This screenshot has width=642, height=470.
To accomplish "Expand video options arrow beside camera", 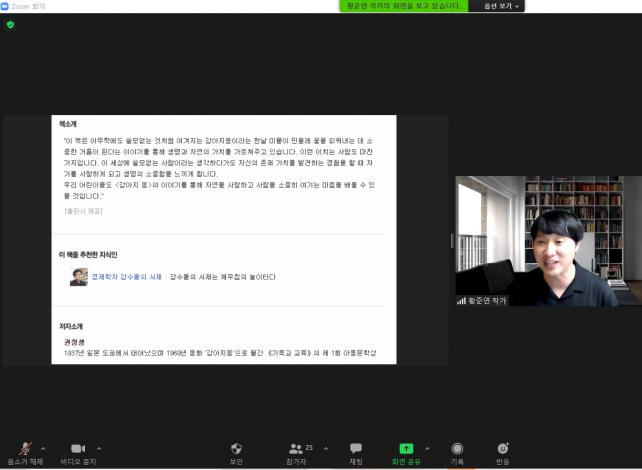I will [98, 448].
